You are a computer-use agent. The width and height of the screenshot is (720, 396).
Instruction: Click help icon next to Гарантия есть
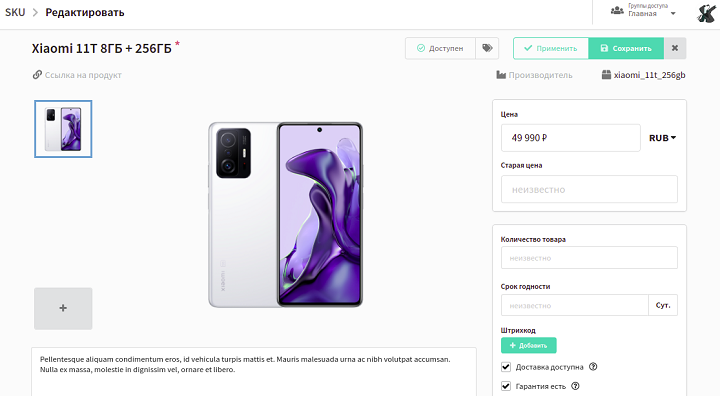(x=575, y=386)
